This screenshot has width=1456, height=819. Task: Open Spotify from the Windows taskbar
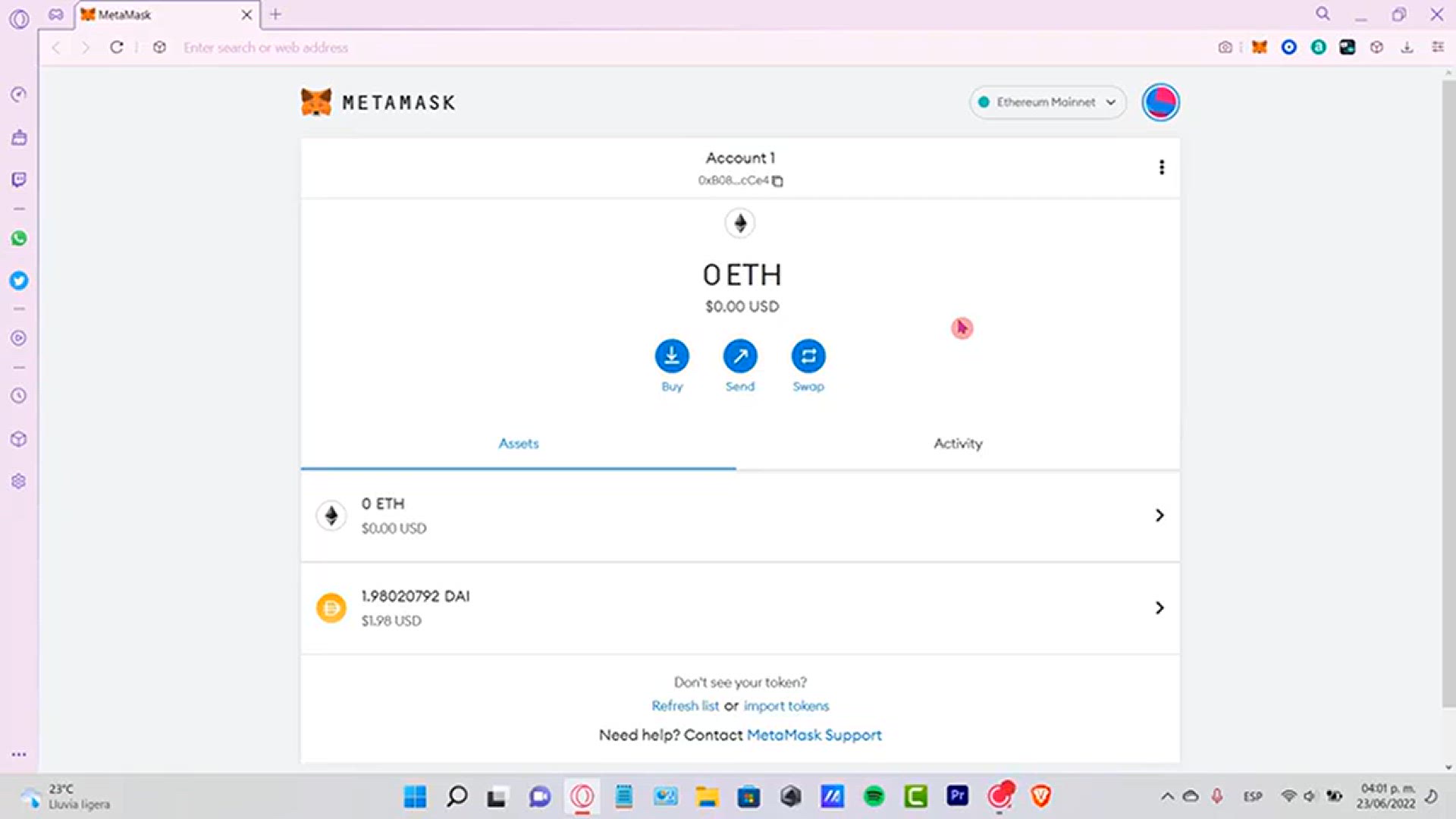(874, 796)
